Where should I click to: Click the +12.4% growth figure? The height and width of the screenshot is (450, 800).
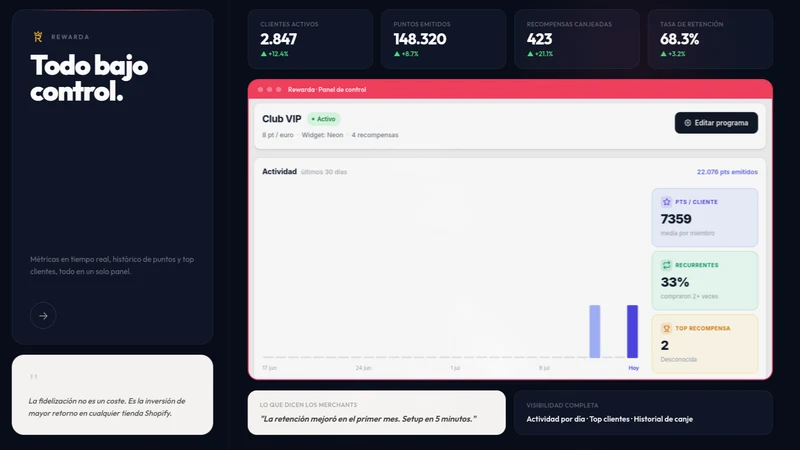pos(278,54)
